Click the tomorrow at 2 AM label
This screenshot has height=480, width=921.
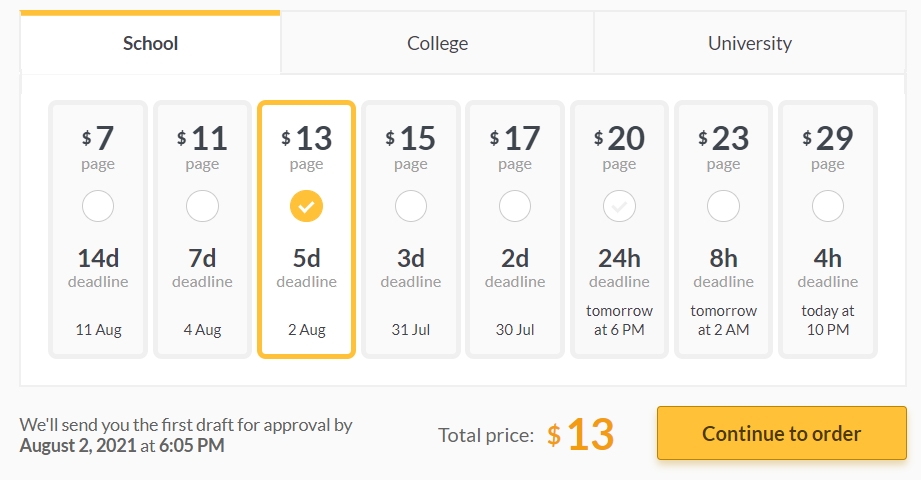[x=723, y=320]
